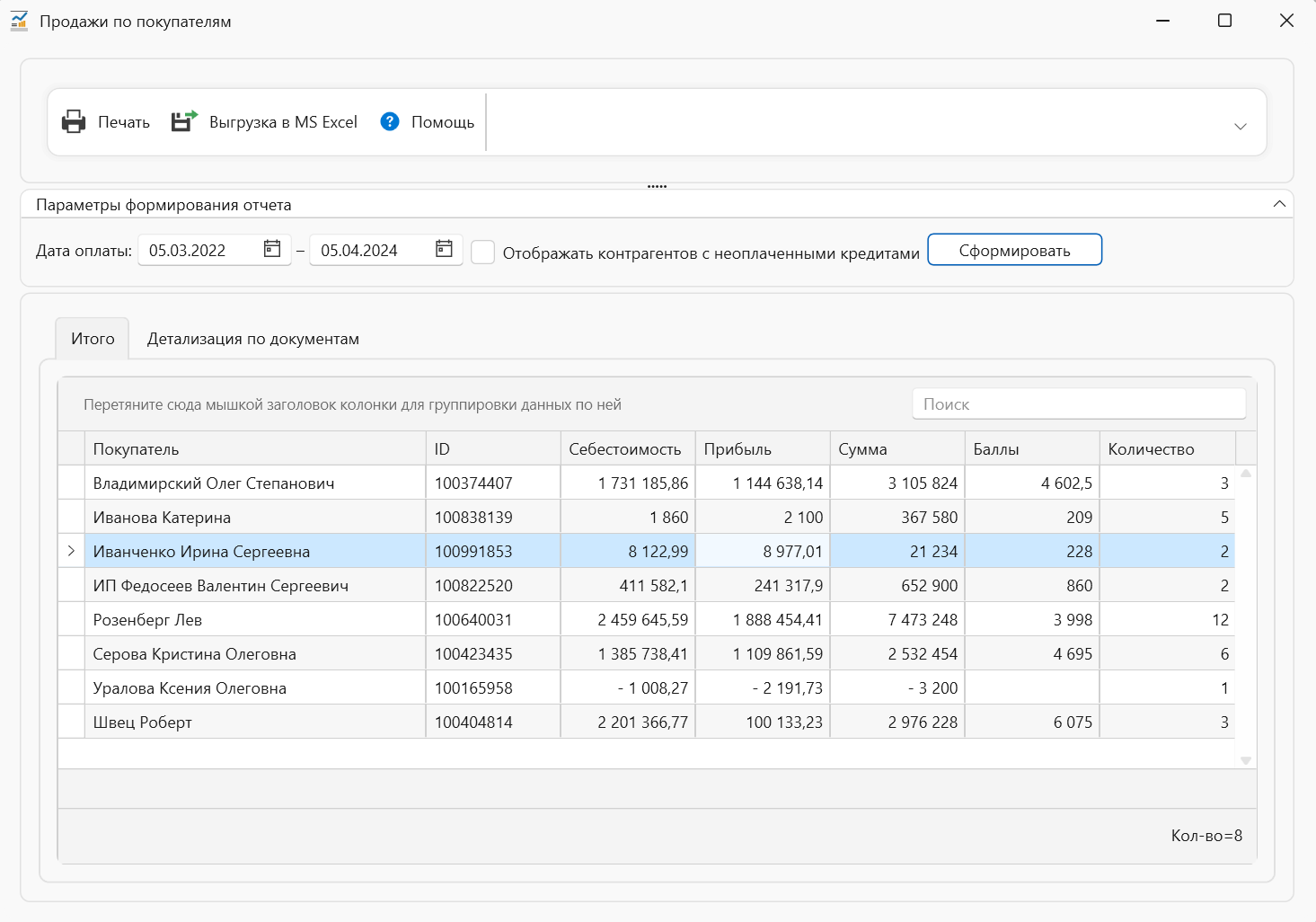Click the panel splitter dots handle
The width and height of the screenshot is (1316, 922).
657,186
